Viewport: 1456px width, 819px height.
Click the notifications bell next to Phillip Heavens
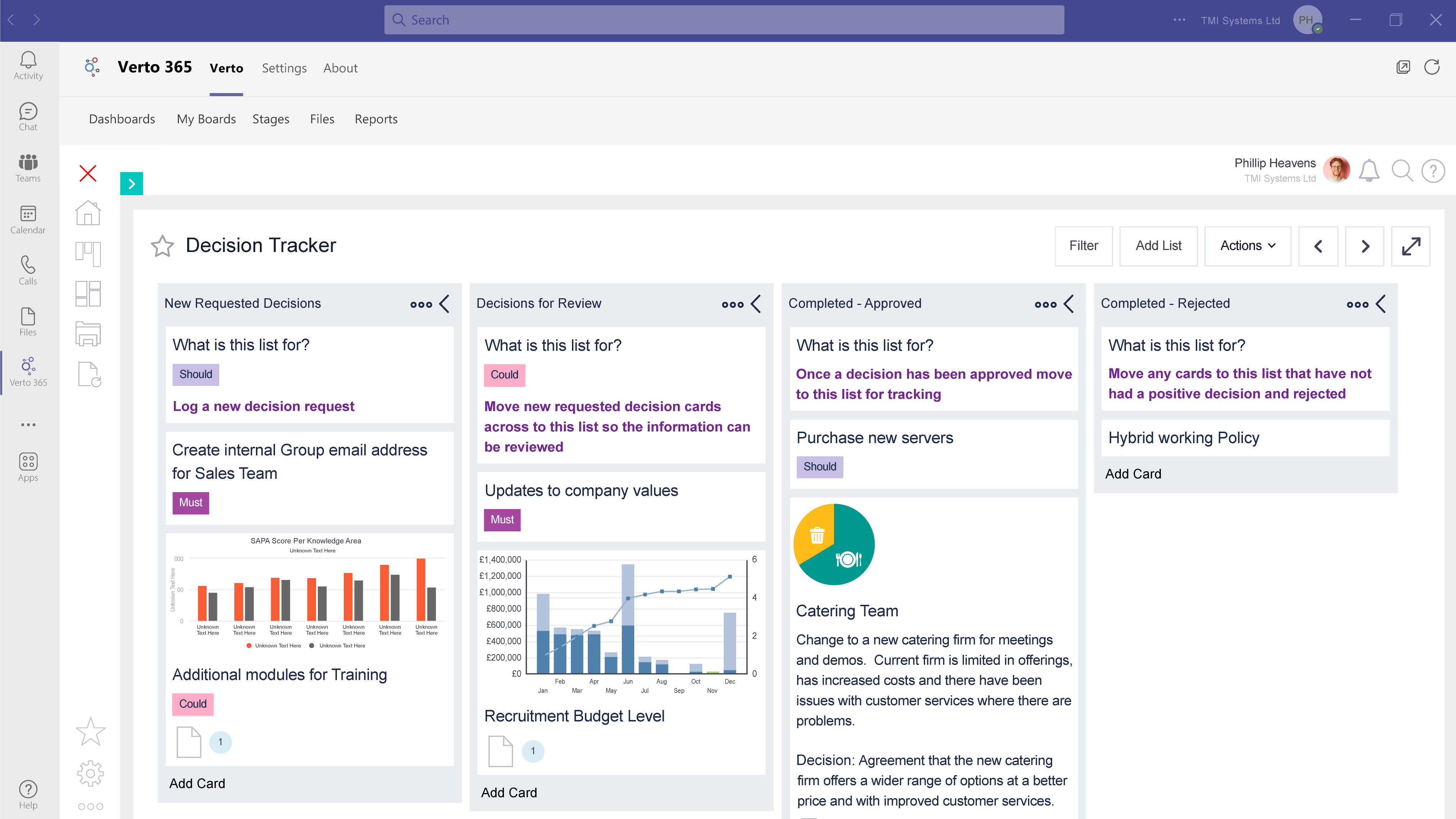coord(1369,170)
